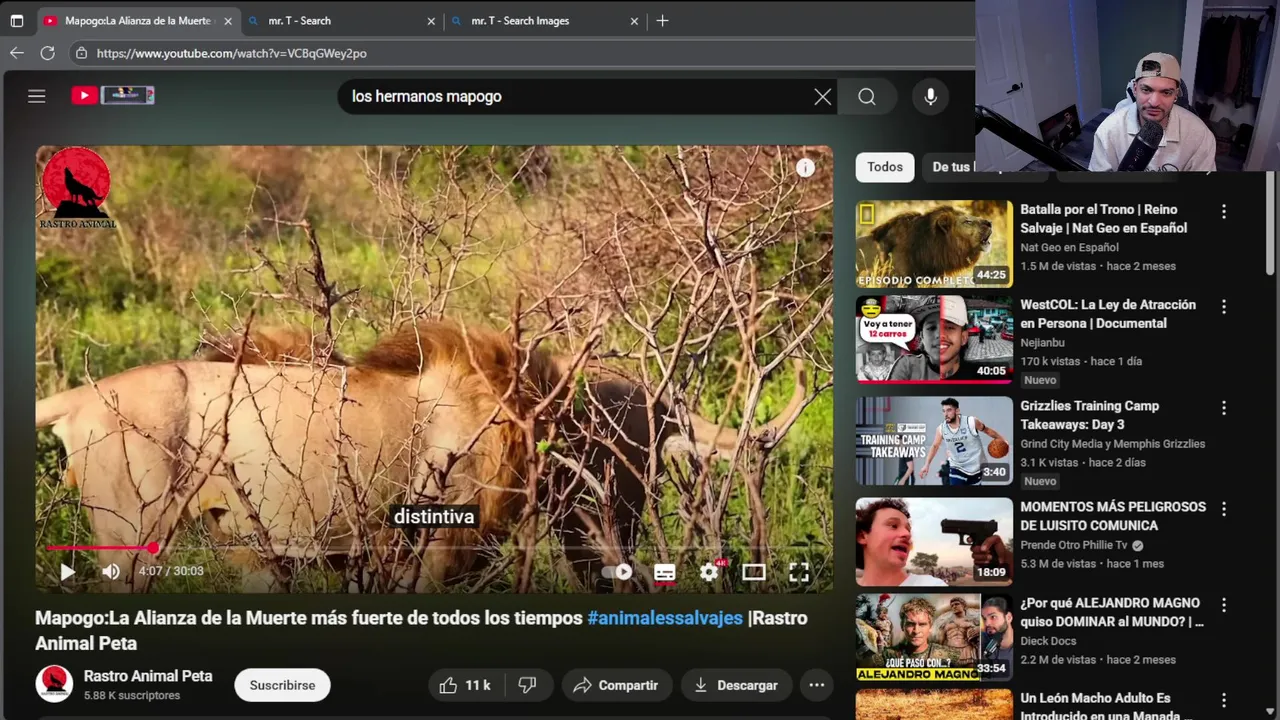Image resolution: width=1280 pixels, height=720 pixels.
Task: Start voice search with the microphone
Action: point(930,96)
